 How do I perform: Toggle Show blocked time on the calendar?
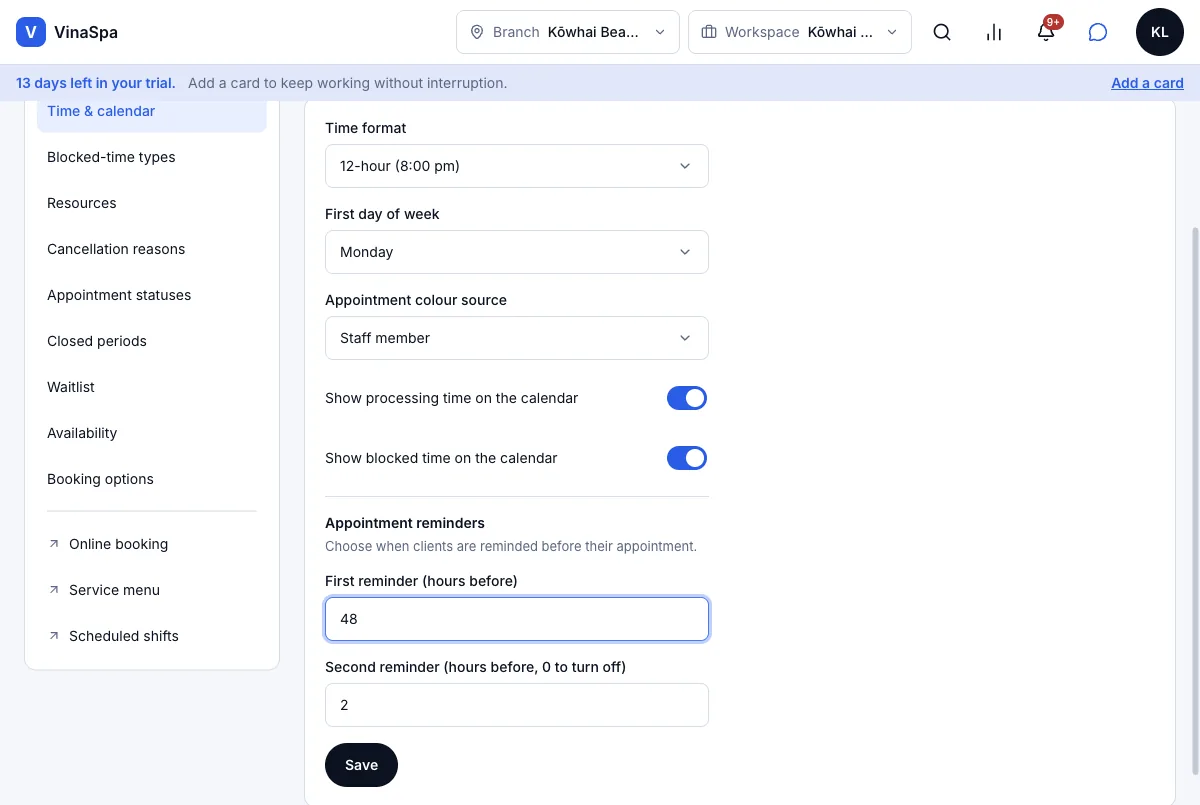[687, 458]
